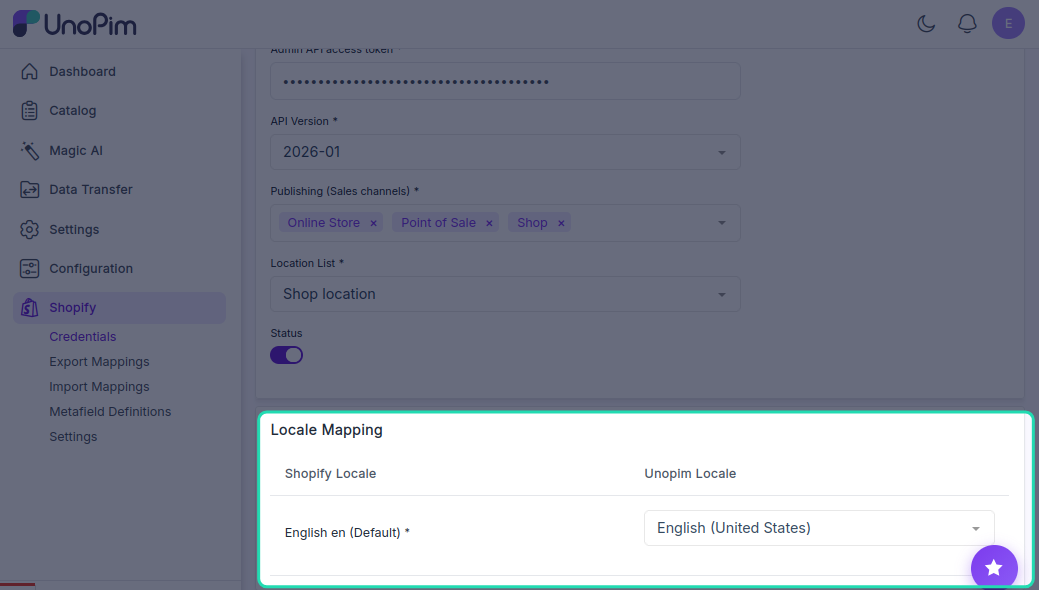Click the Configuration sliders icon

tap(29, 268)
